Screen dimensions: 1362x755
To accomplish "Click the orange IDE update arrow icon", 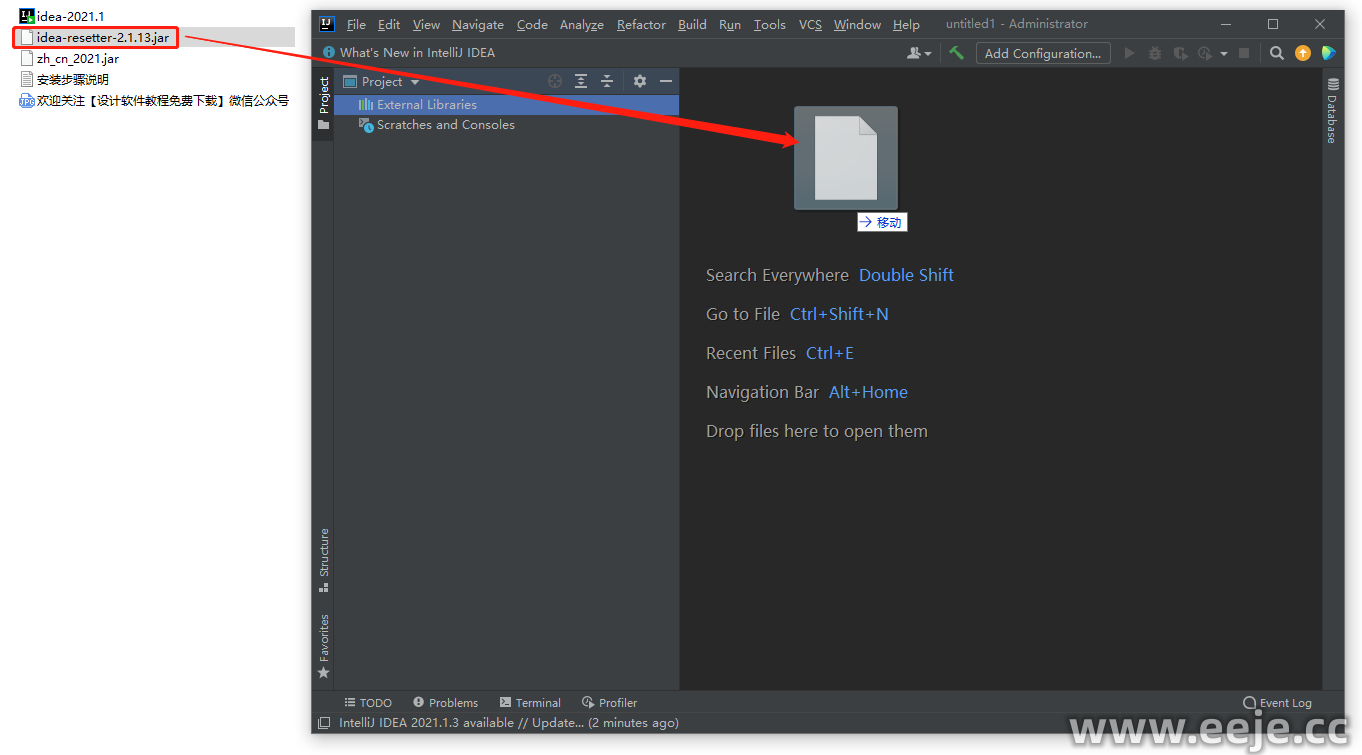I will [1302, 53].
